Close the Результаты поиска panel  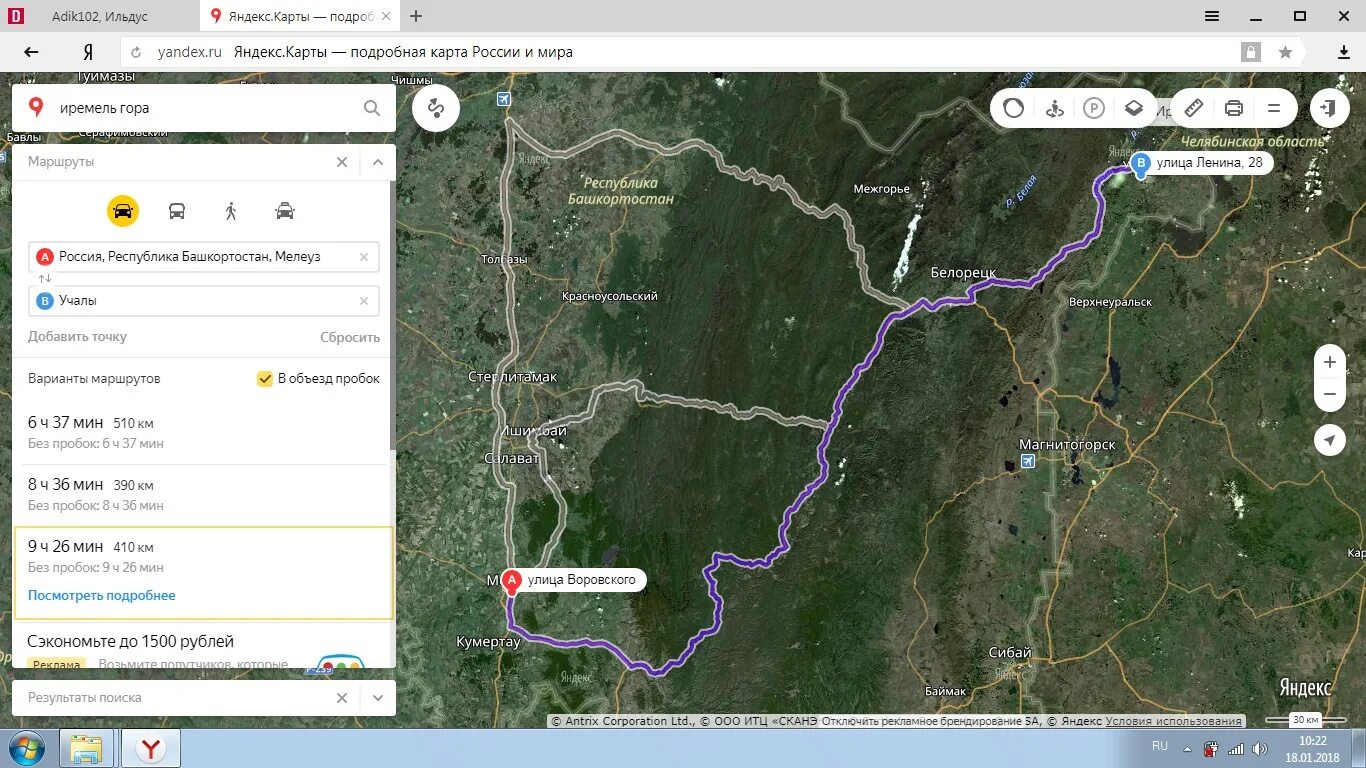[x=342, y=698]
